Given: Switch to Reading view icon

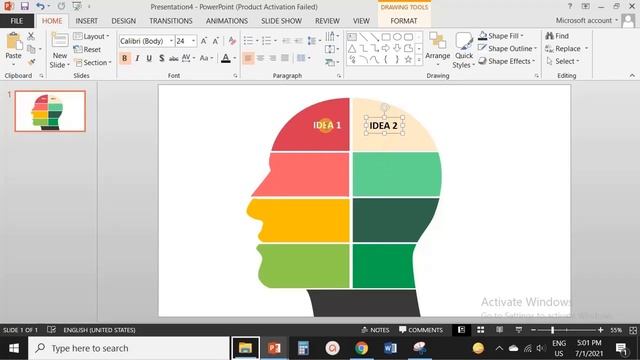Looking at the screenshot, I should coord(499,329).
